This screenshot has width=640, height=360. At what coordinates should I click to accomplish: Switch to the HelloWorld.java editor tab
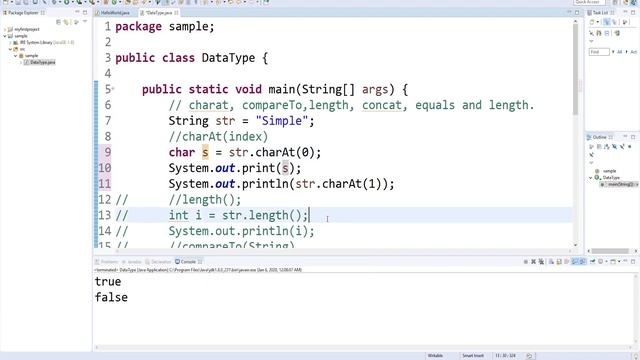tap(115, 13)
